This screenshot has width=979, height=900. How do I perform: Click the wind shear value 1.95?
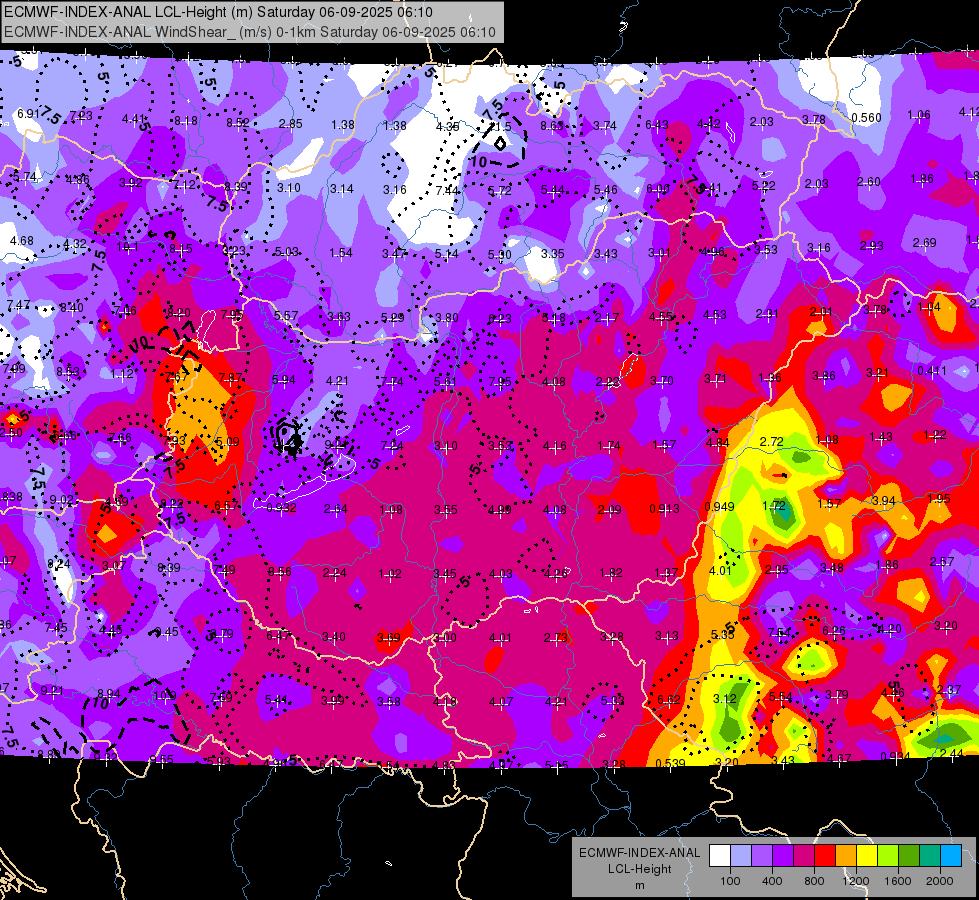pos(939,498)
